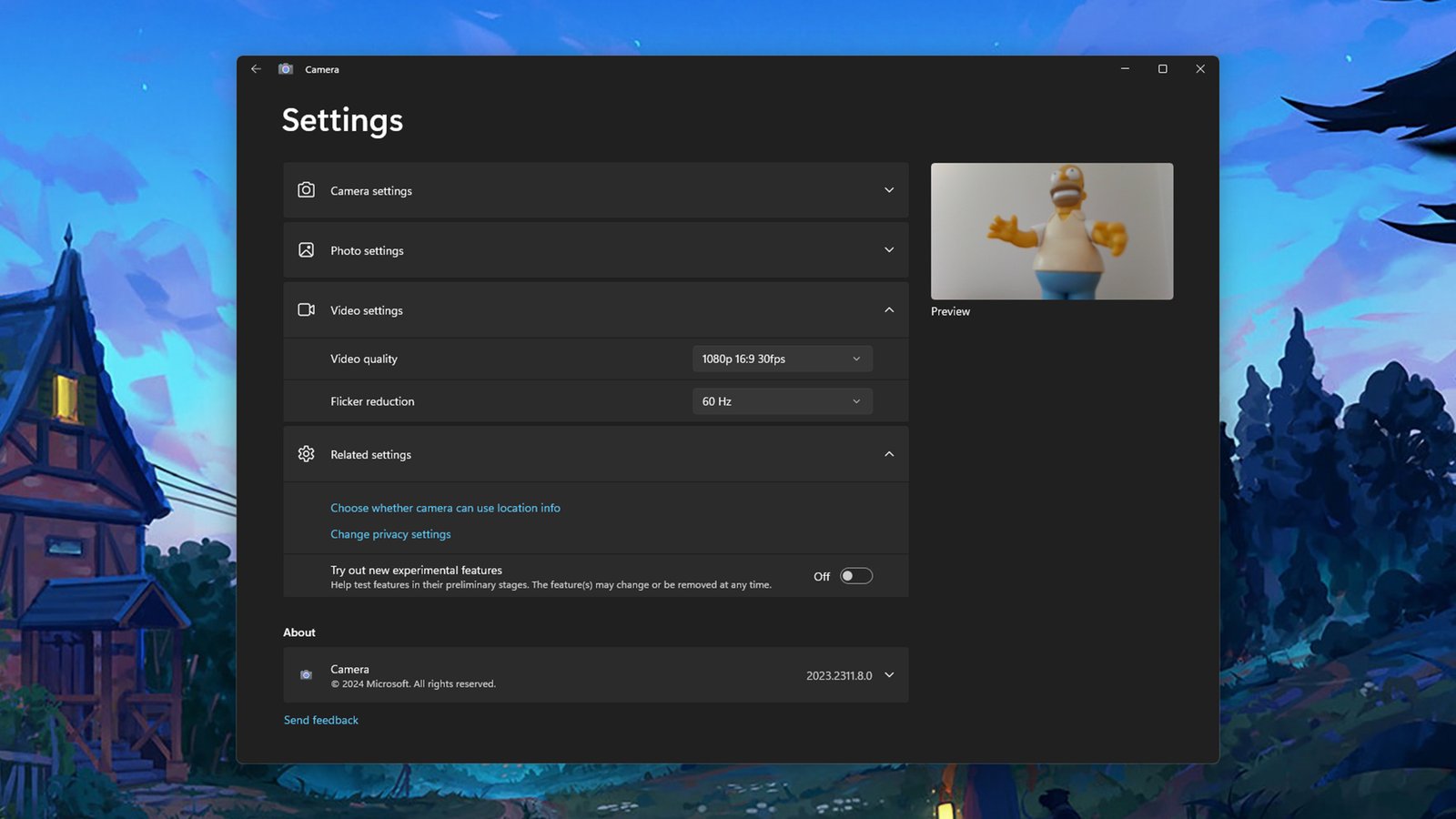Click the camera icon beside Camera settings
Viewport: 1456px width, 819px height.
pos(306,190)
